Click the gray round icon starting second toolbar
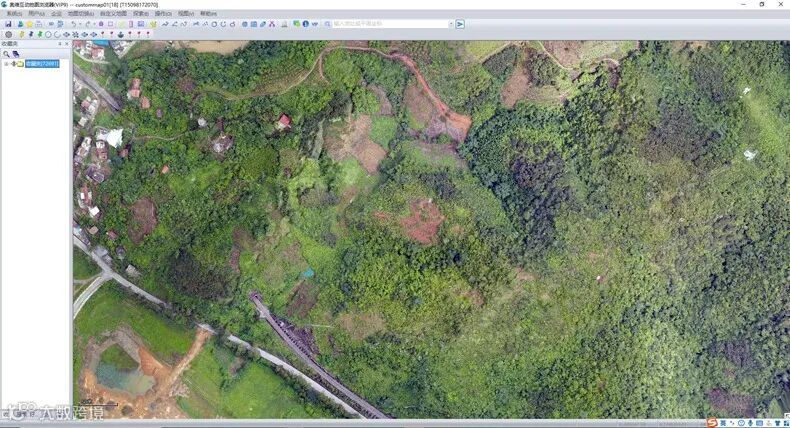The width and height of the screenshot is (790, 428). [9, 34]
